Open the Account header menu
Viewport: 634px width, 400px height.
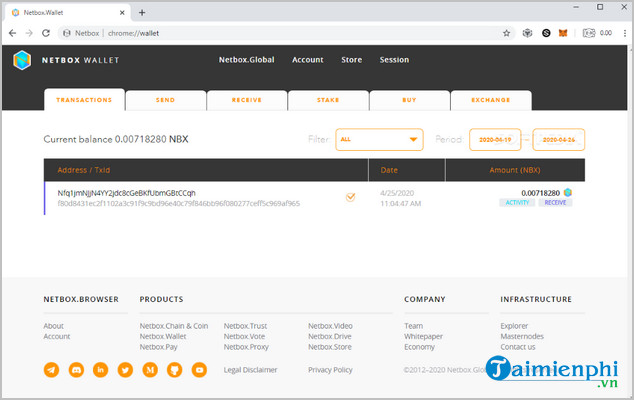click(x=308, y=60)
